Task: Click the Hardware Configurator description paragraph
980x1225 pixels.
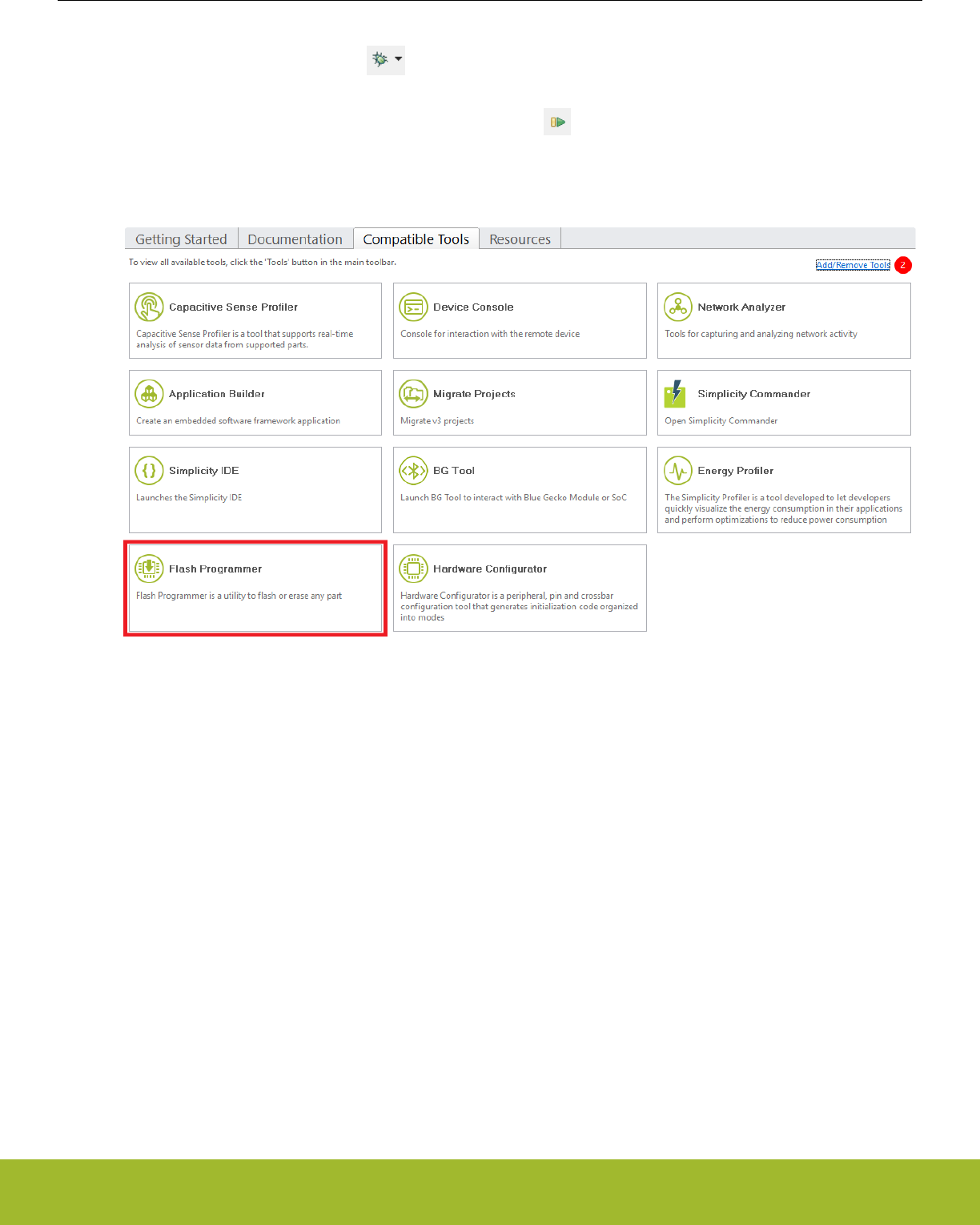Action: [519, 606]
